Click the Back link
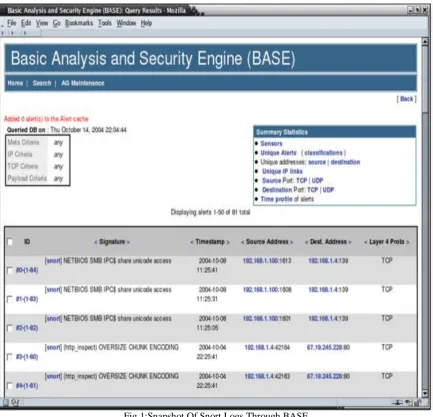Viewport: 433px width, 417px height. point(406,99)
